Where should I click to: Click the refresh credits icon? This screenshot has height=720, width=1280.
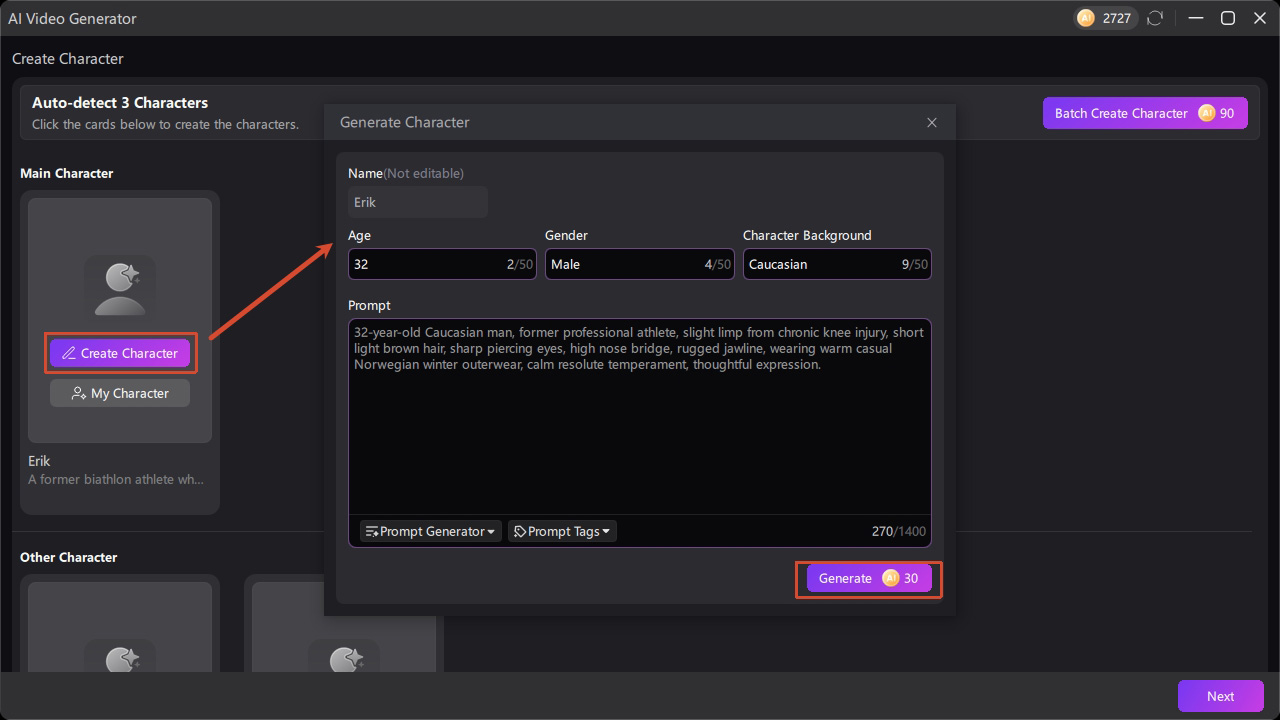coord(1155,18)
